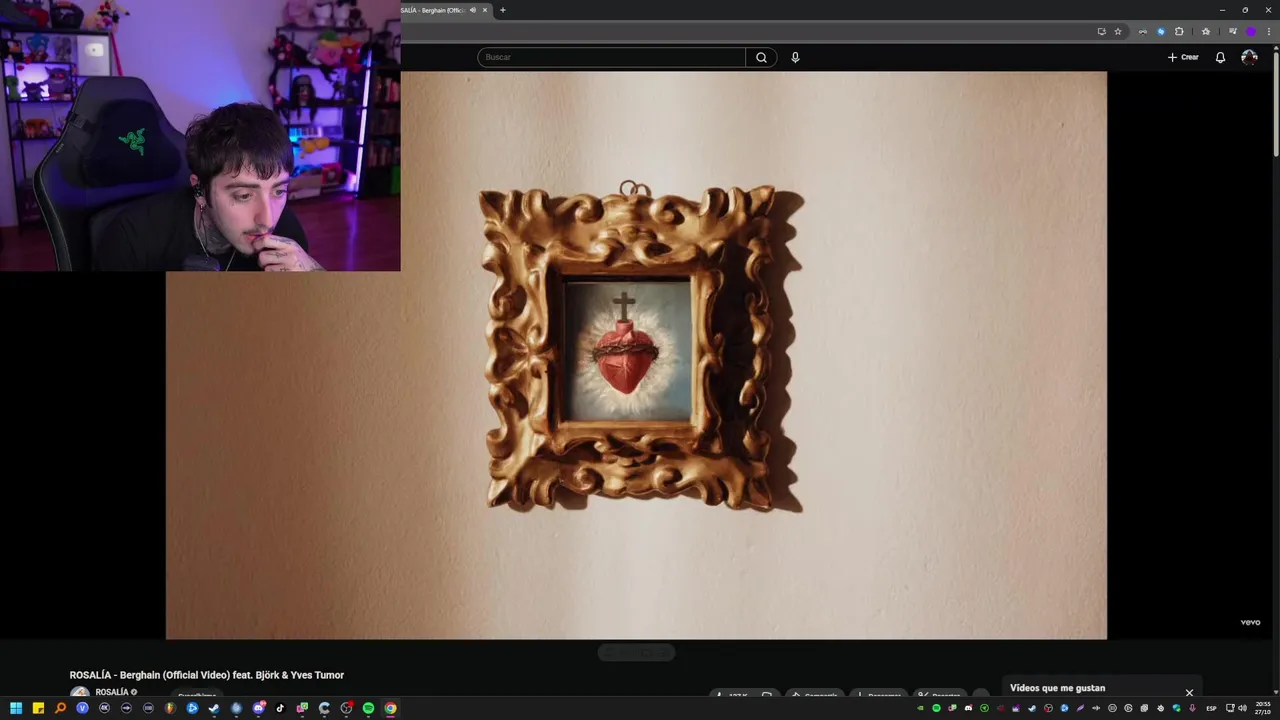Open Chrome three-dot menu
Screen dimensions: 1280x720
[x=1269, y=31]
